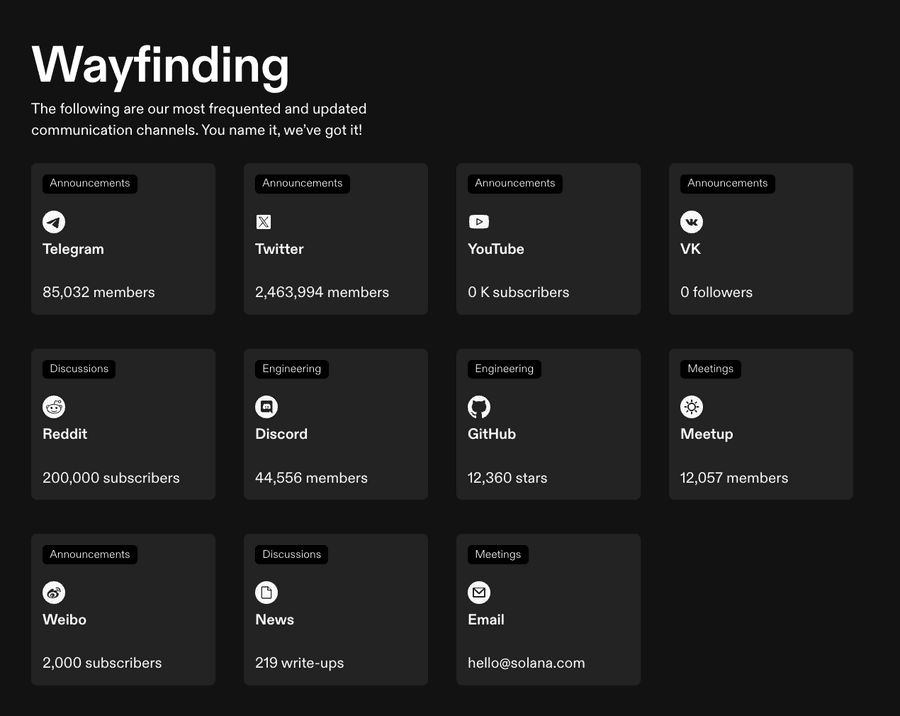Click the News document icon
The image size is (900, 716).
(266, 593)
